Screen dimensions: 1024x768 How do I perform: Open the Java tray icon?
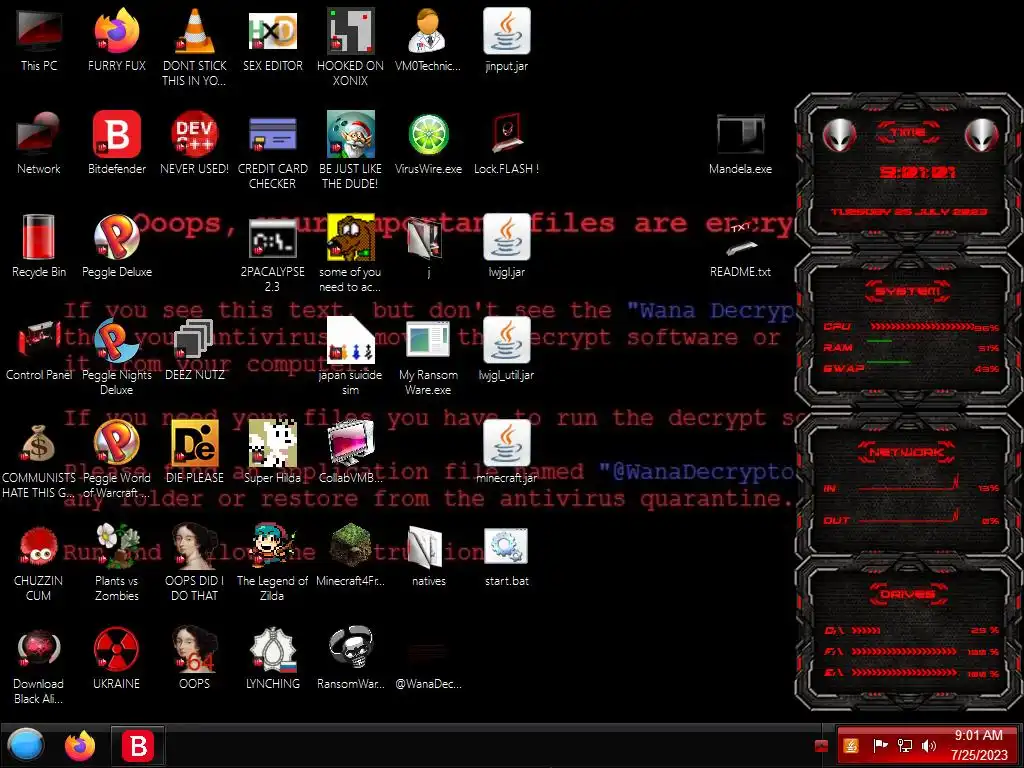click(x=851, y=746)
